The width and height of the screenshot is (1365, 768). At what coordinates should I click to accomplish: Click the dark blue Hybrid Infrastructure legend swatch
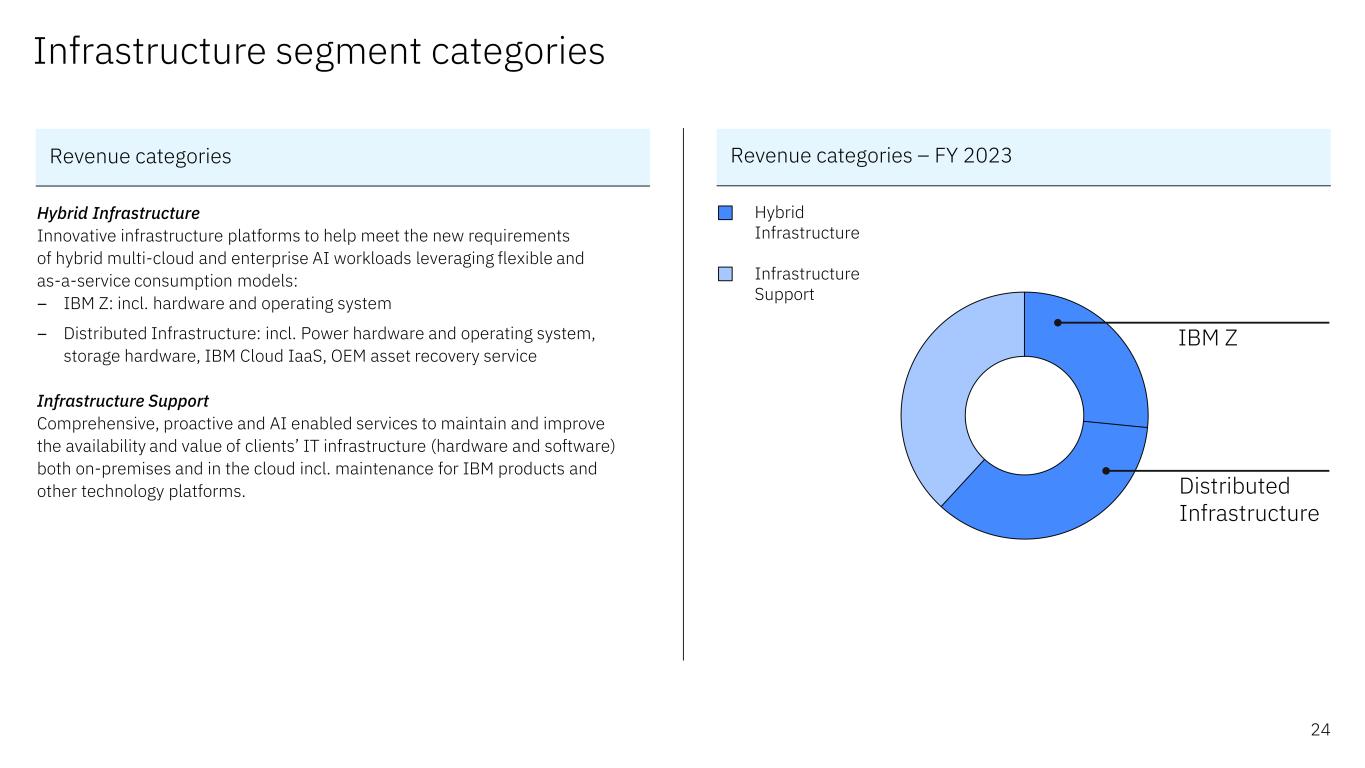tap(726, 213)
